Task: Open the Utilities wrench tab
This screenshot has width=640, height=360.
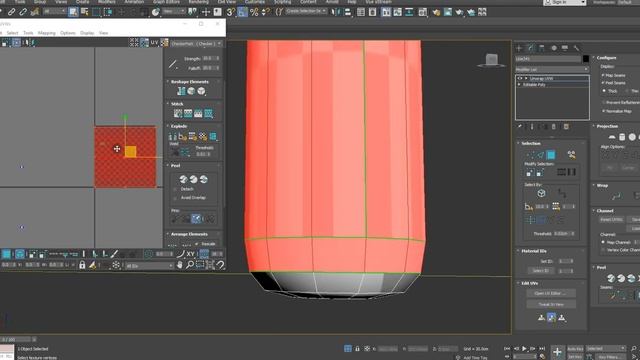Action: pyautogui.click(x=576, y=48)
